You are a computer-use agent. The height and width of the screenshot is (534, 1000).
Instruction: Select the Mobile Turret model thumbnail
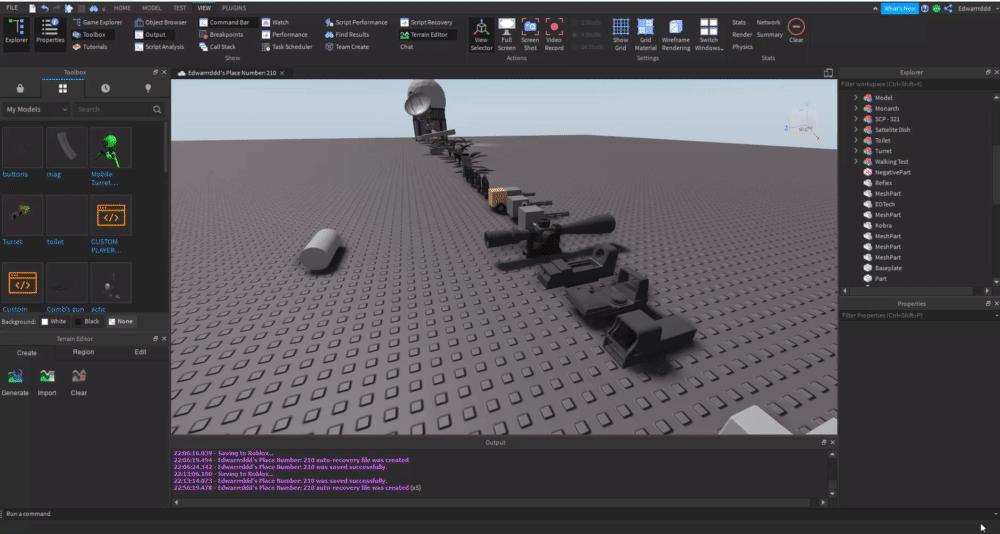[x=111, y=147]
